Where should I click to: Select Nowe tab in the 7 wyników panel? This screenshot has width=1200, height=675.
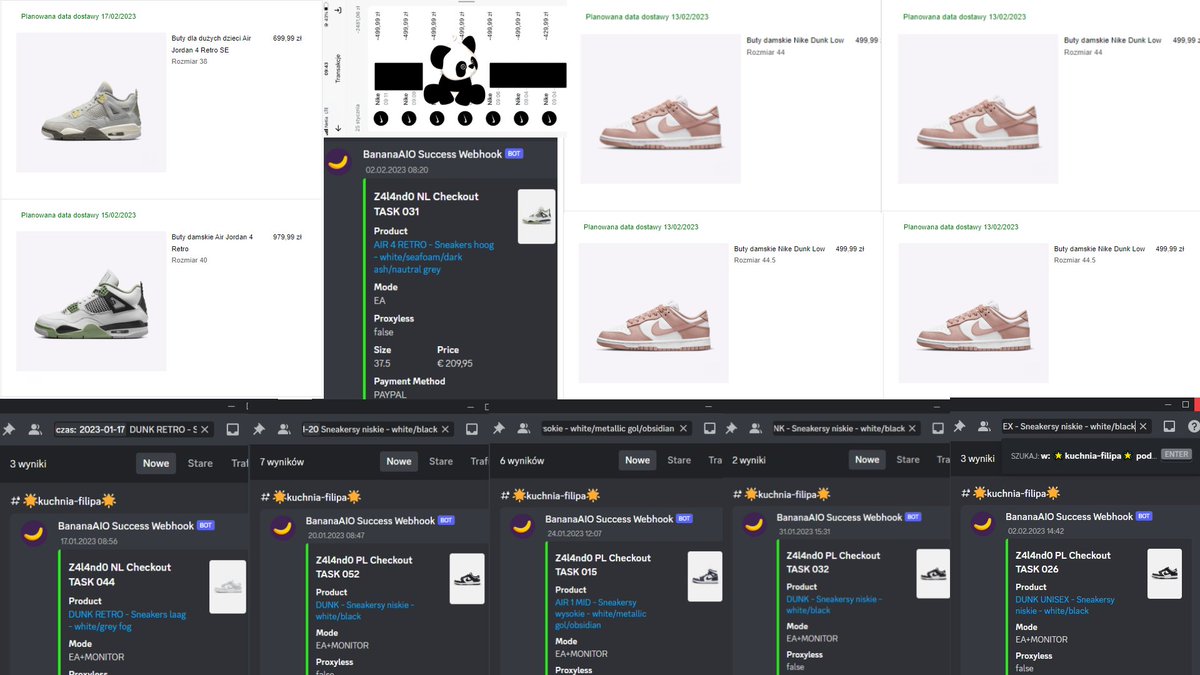point(399,461)
